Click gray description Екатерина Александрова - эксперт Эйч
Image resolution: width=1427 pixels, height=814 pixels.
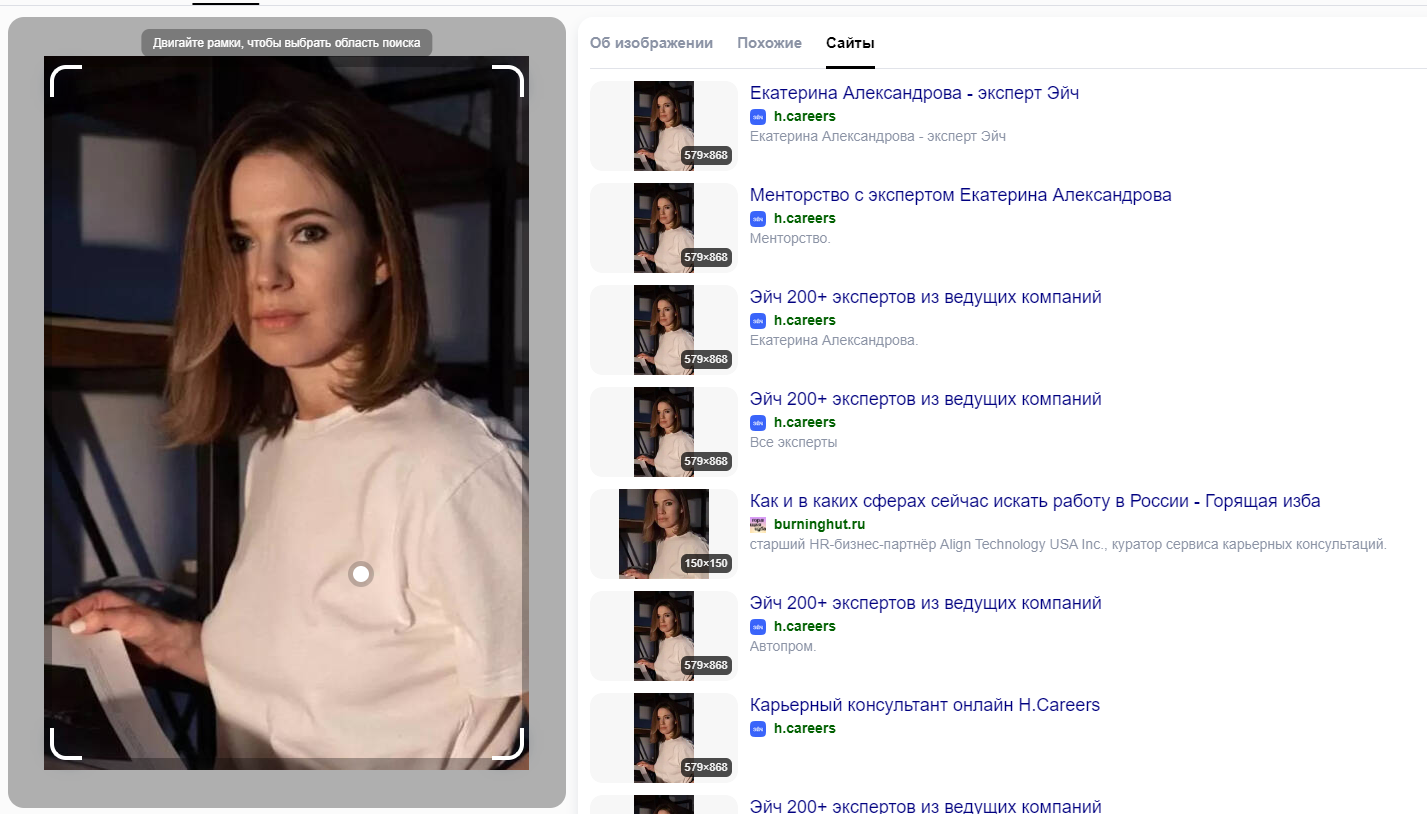pyautogui.click(x=878, y=136)
